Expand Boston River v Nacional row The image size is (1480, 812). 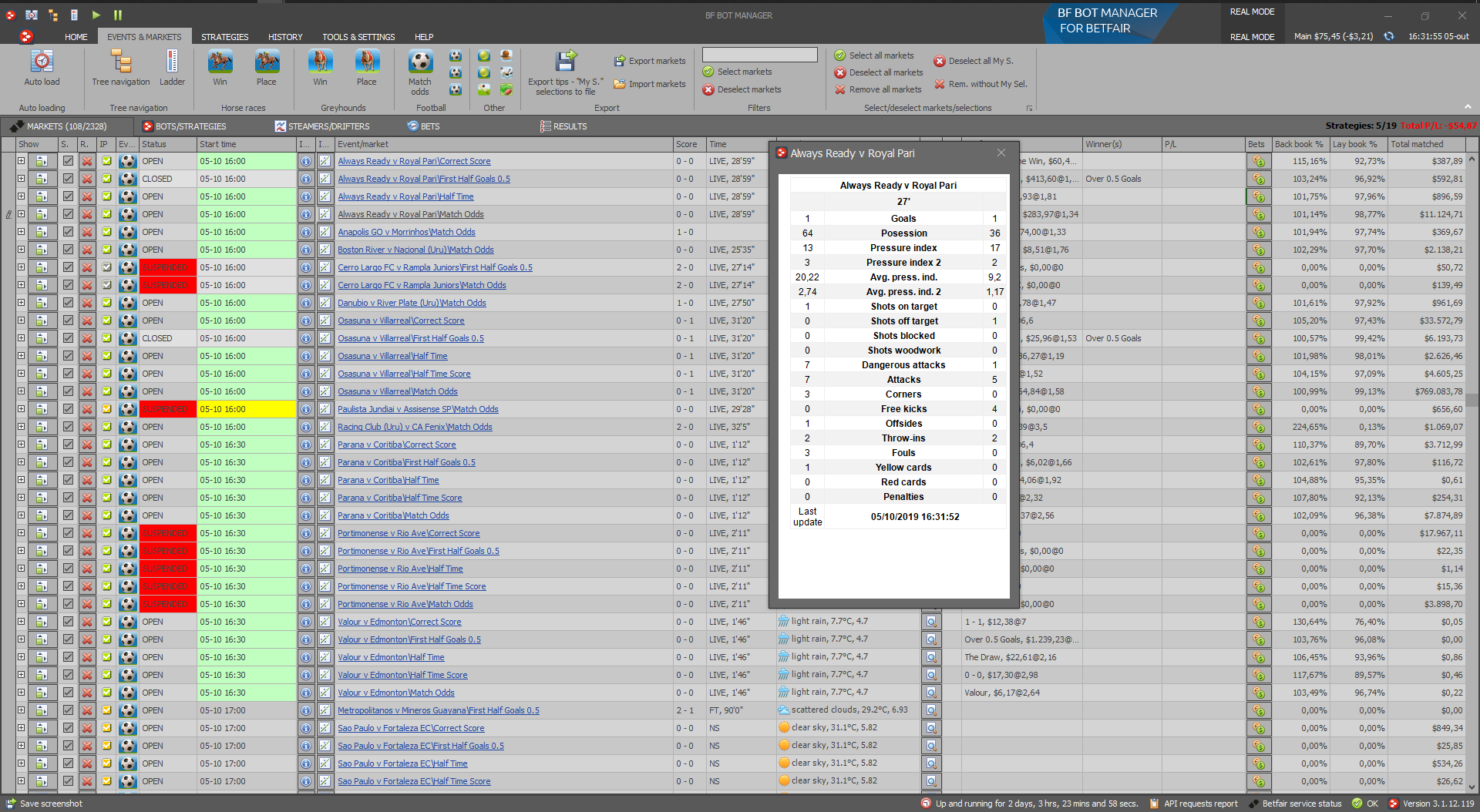point(21,250)
